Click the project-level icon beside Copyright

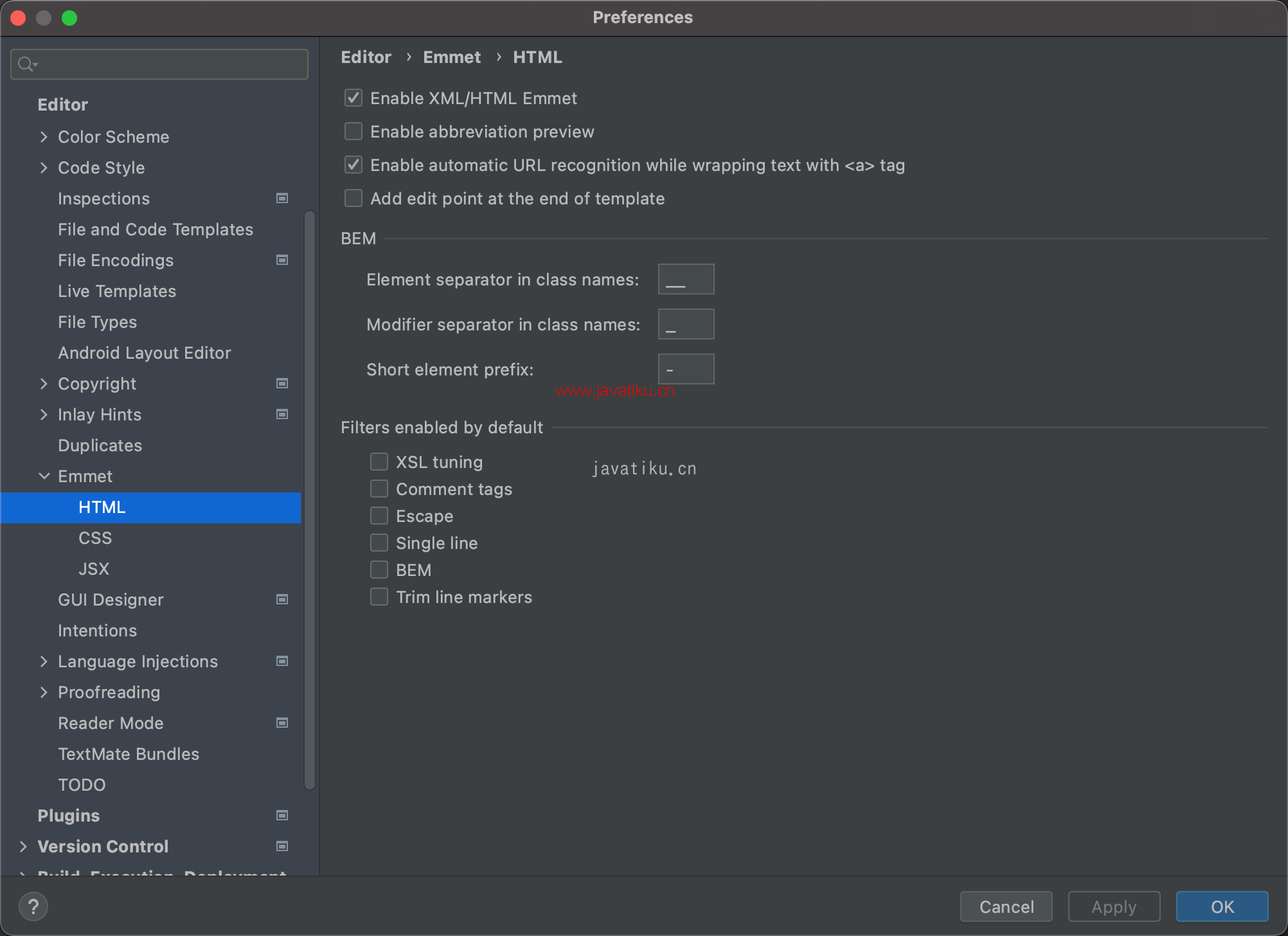pyautogui.click(x=282, y=384)
